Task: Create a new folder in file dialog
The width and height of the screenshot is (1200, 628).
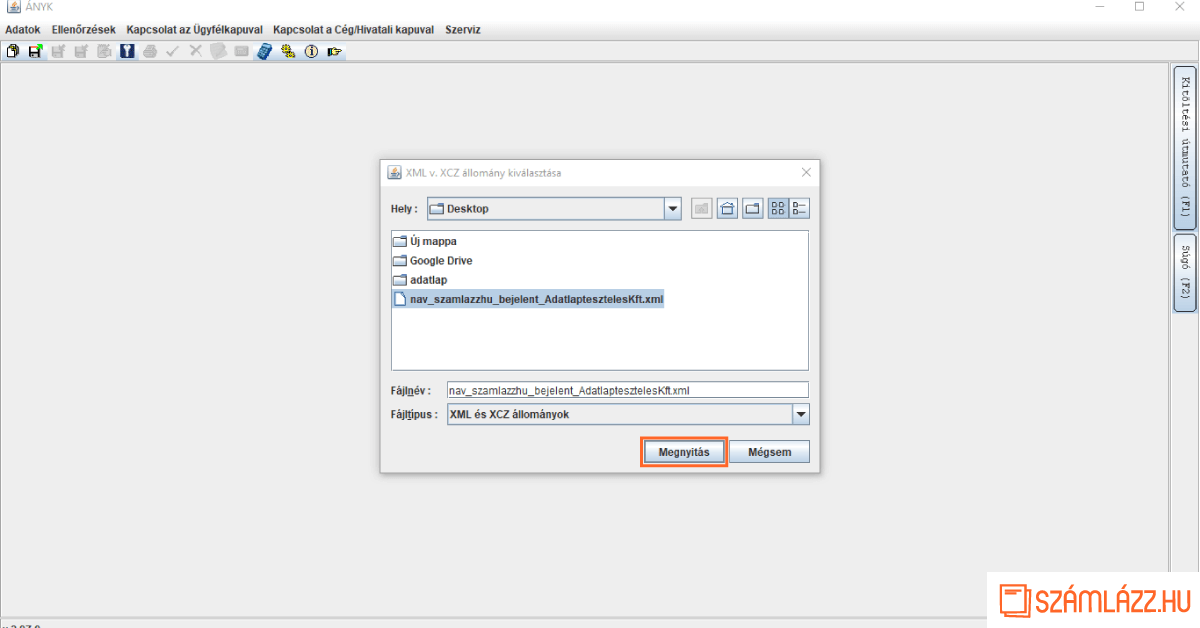Action: (x=751, y=209)
